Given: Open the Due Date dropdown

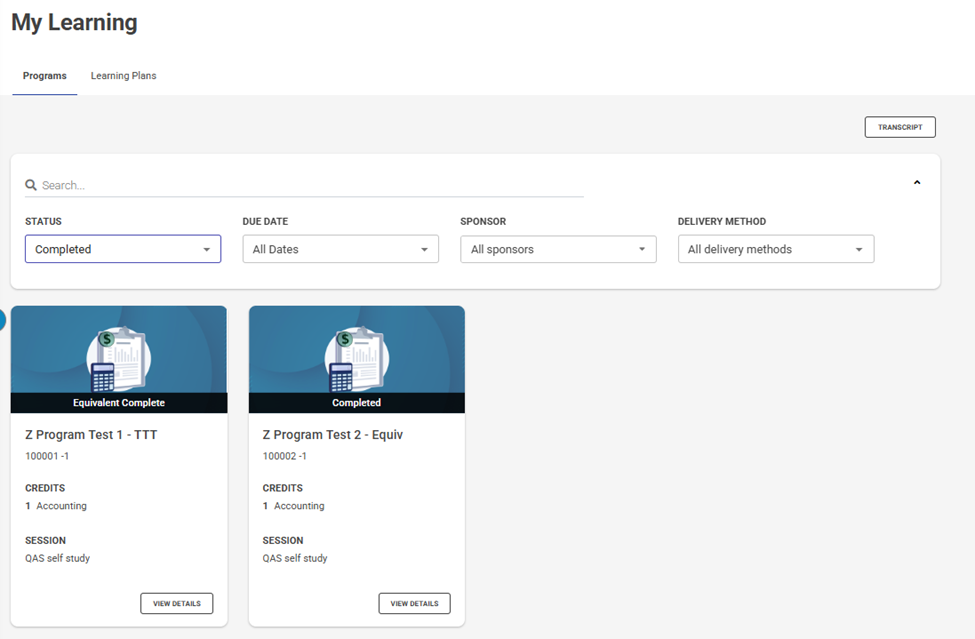Looking at the screenshot, I should 340,249.
